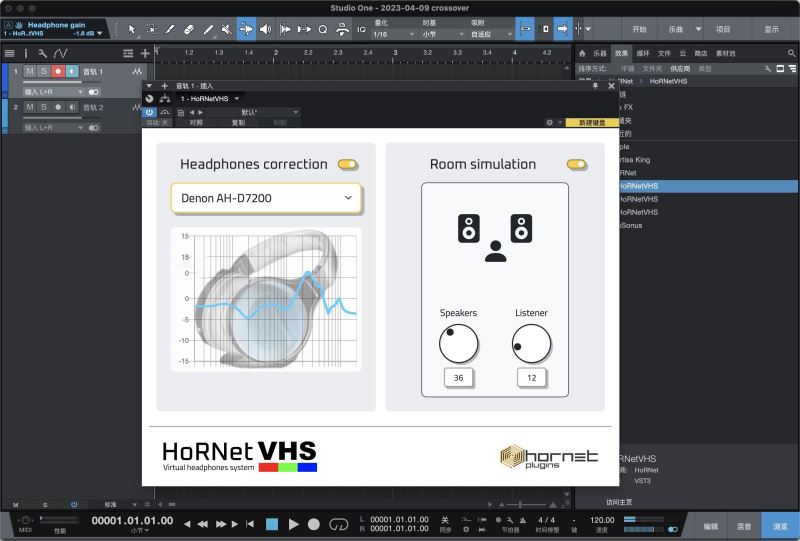Image resolution: width=800 pixels, height=541 pixels.
Task: Open Headphone gain parameter dropdown arrow
Action: (x=99, y=34)
